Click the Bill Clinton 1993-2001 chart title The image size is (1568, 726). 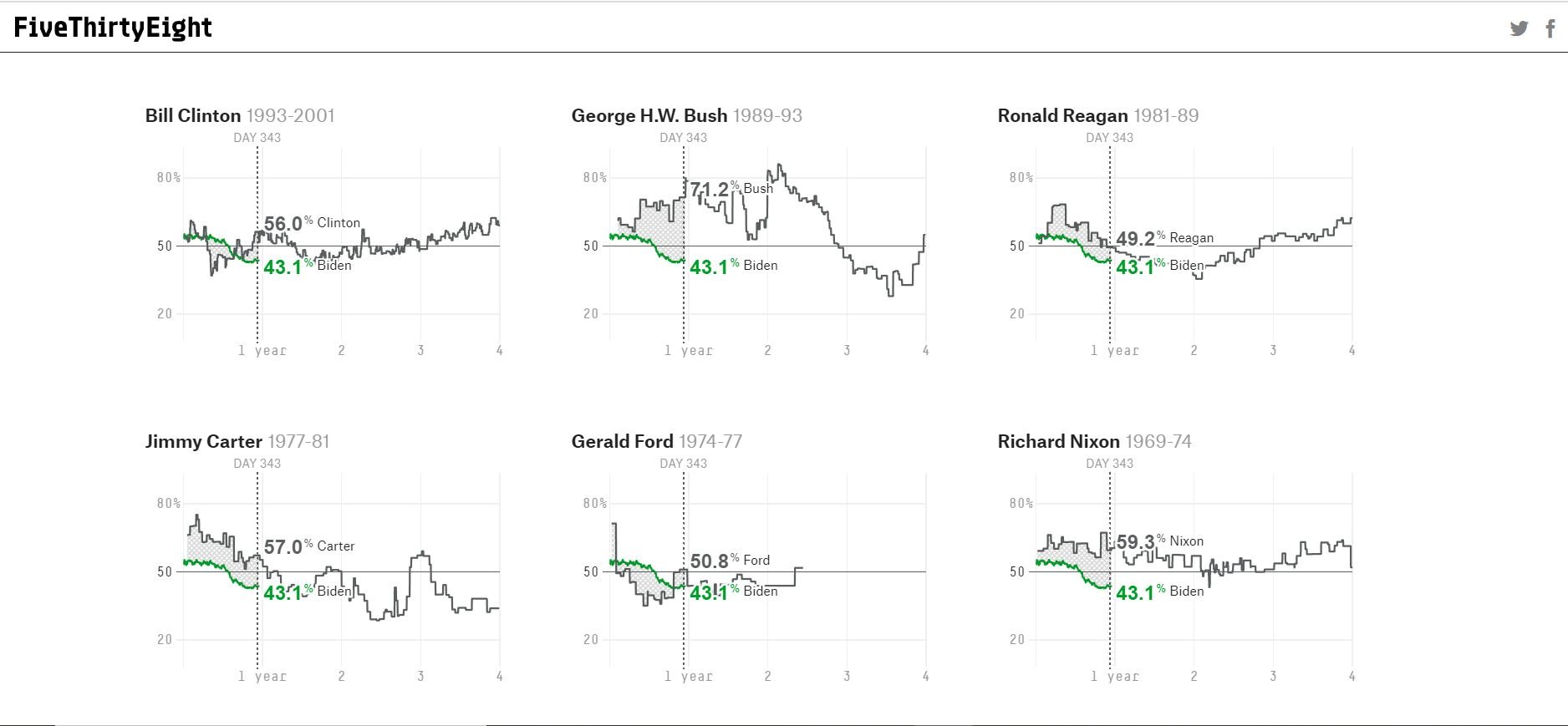point(240,115)
